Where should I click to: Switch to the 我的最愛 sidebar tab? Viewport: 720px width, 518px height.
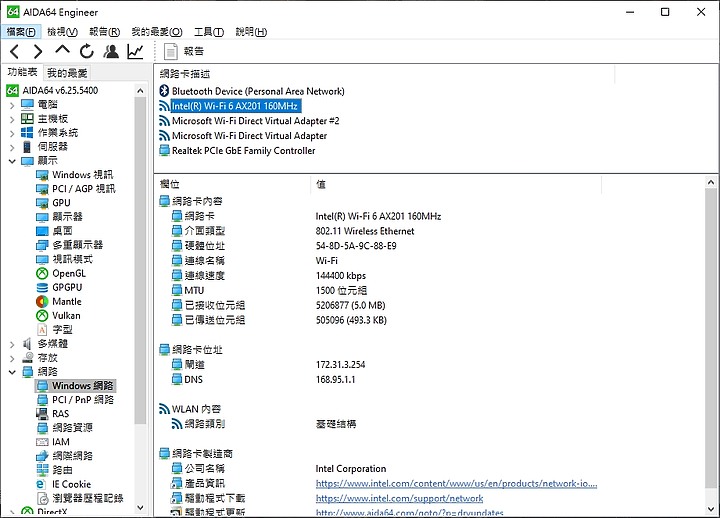[x=67, y=73]
